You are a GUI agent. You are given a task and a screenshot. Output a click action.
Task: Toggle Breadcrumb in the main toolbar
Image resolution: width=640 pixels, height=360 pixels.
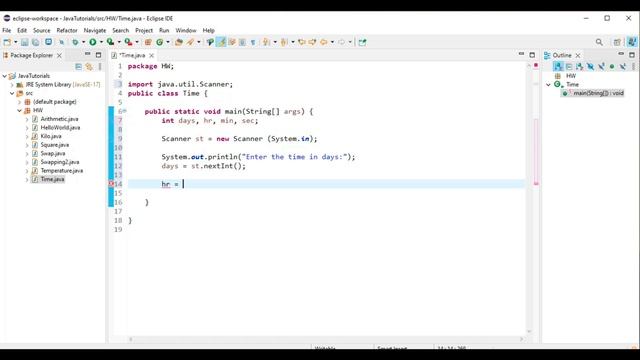click(x=210, y=42)
